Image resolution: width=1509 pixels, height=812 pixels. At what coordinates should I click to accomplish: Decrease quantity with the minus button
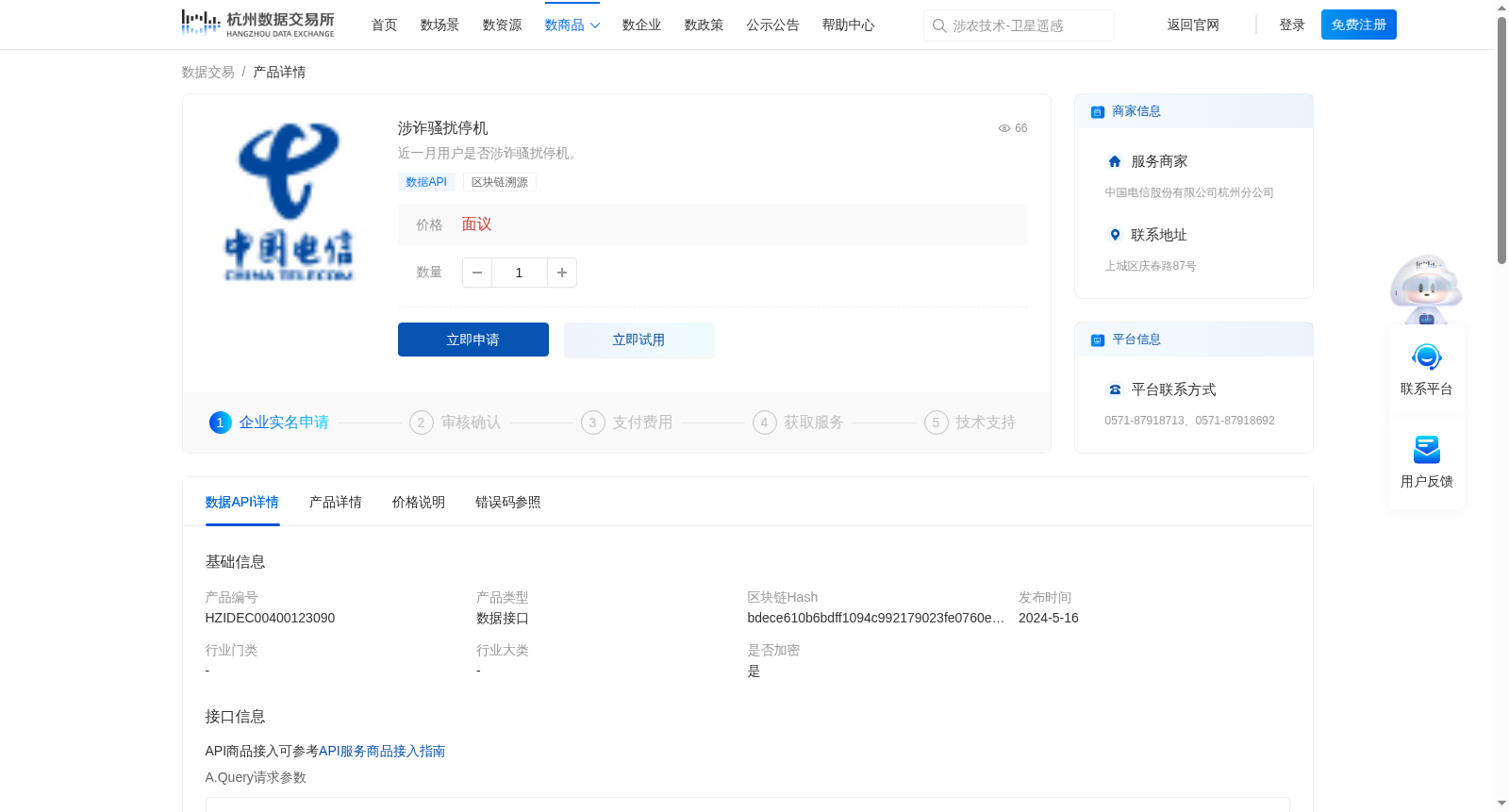click(x=477, y=273)
